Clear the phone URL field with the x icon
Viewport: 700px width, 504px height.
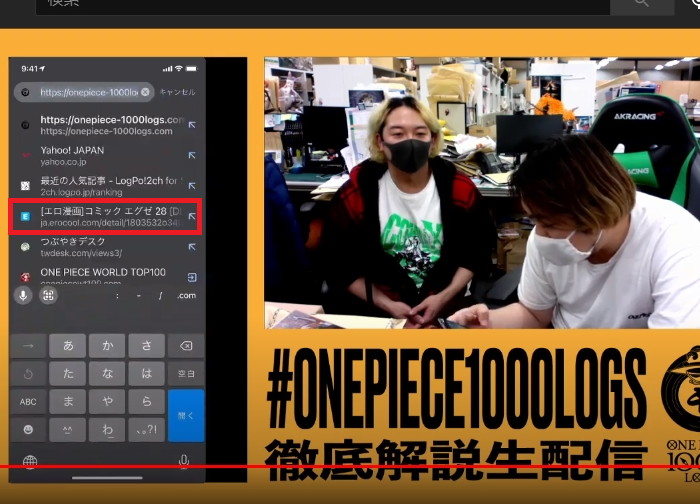point(145,92)
